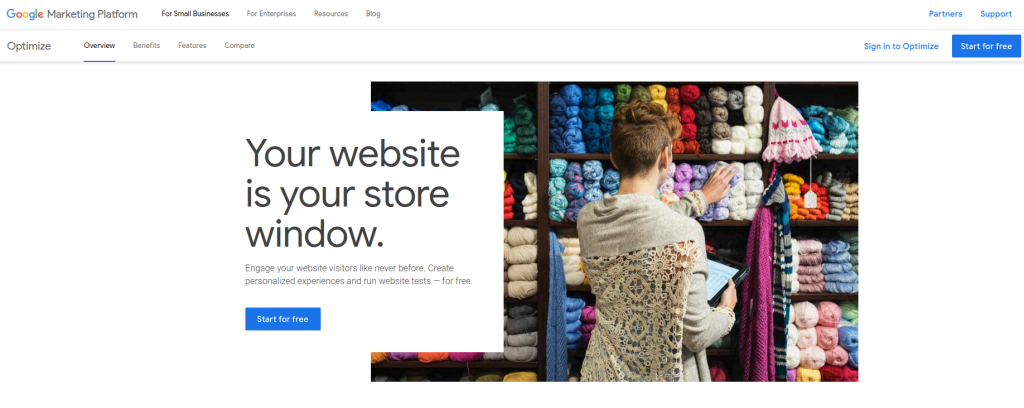Open the For Small Businesses menu
This screenshot has height=408, width=1024.
click(195, 14)
